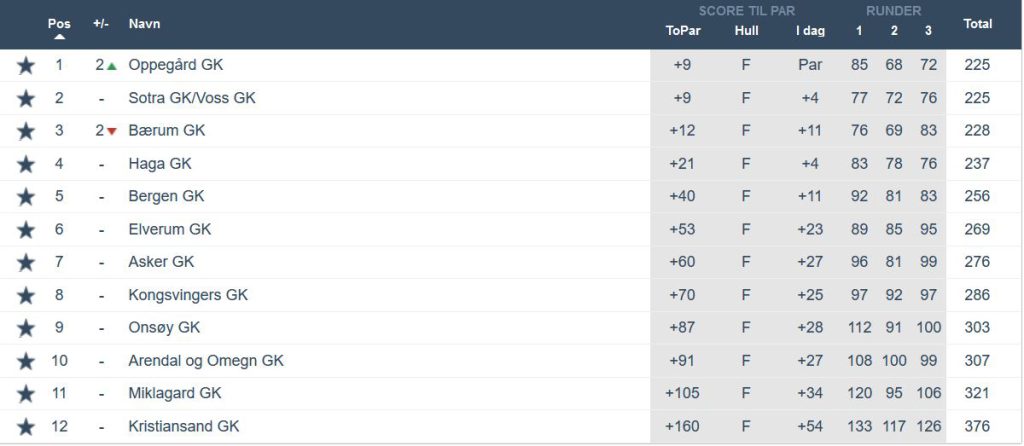This screenshot has width=1024, height=446.
Task: Mark Haga GK using the star icon
Action: pyautogui.click(x=26, y=164)
